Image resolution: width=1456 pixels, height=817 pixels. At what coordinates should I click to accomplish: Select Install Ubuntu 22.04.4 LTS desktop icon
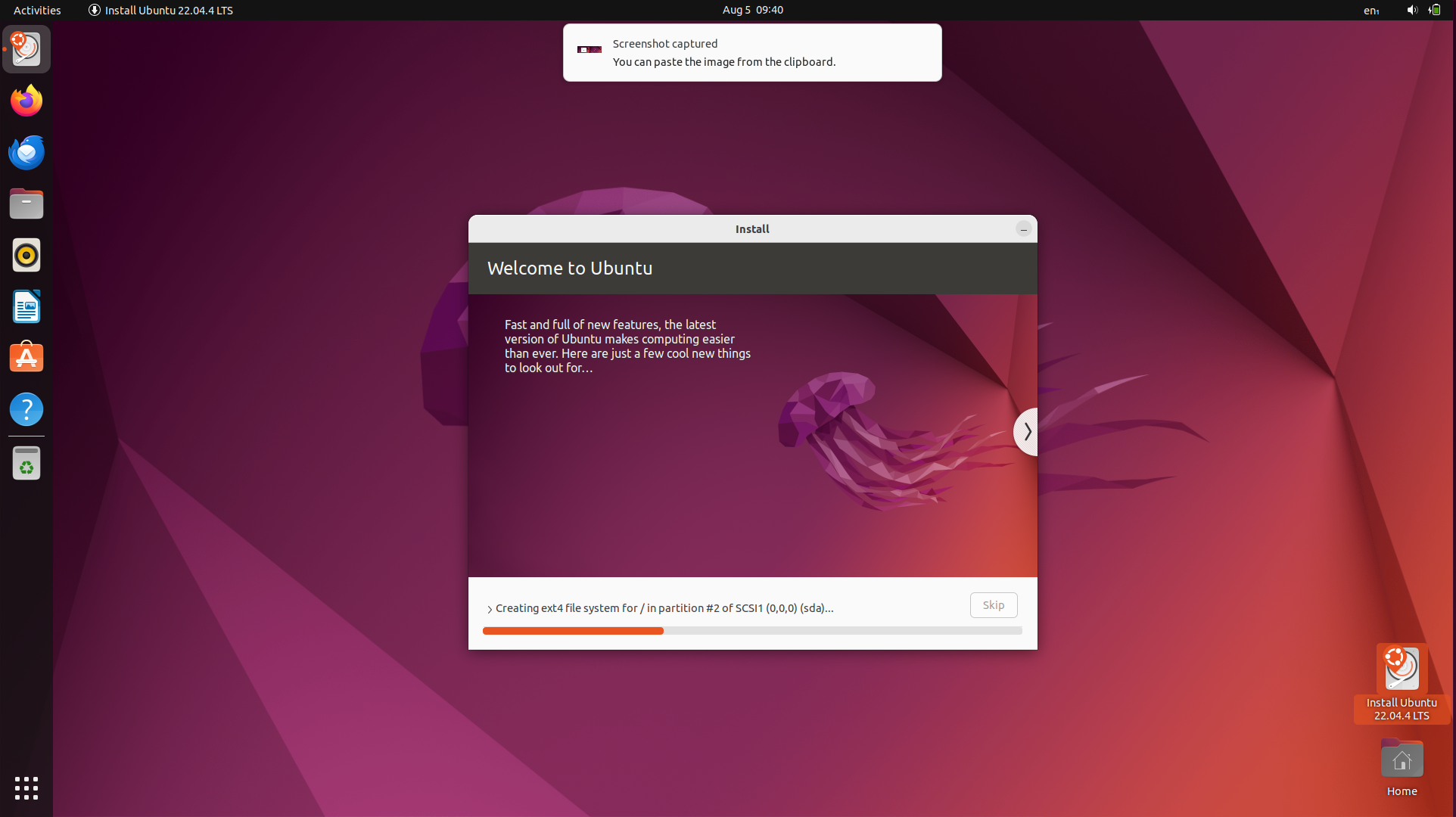(x=1402, y=683)
